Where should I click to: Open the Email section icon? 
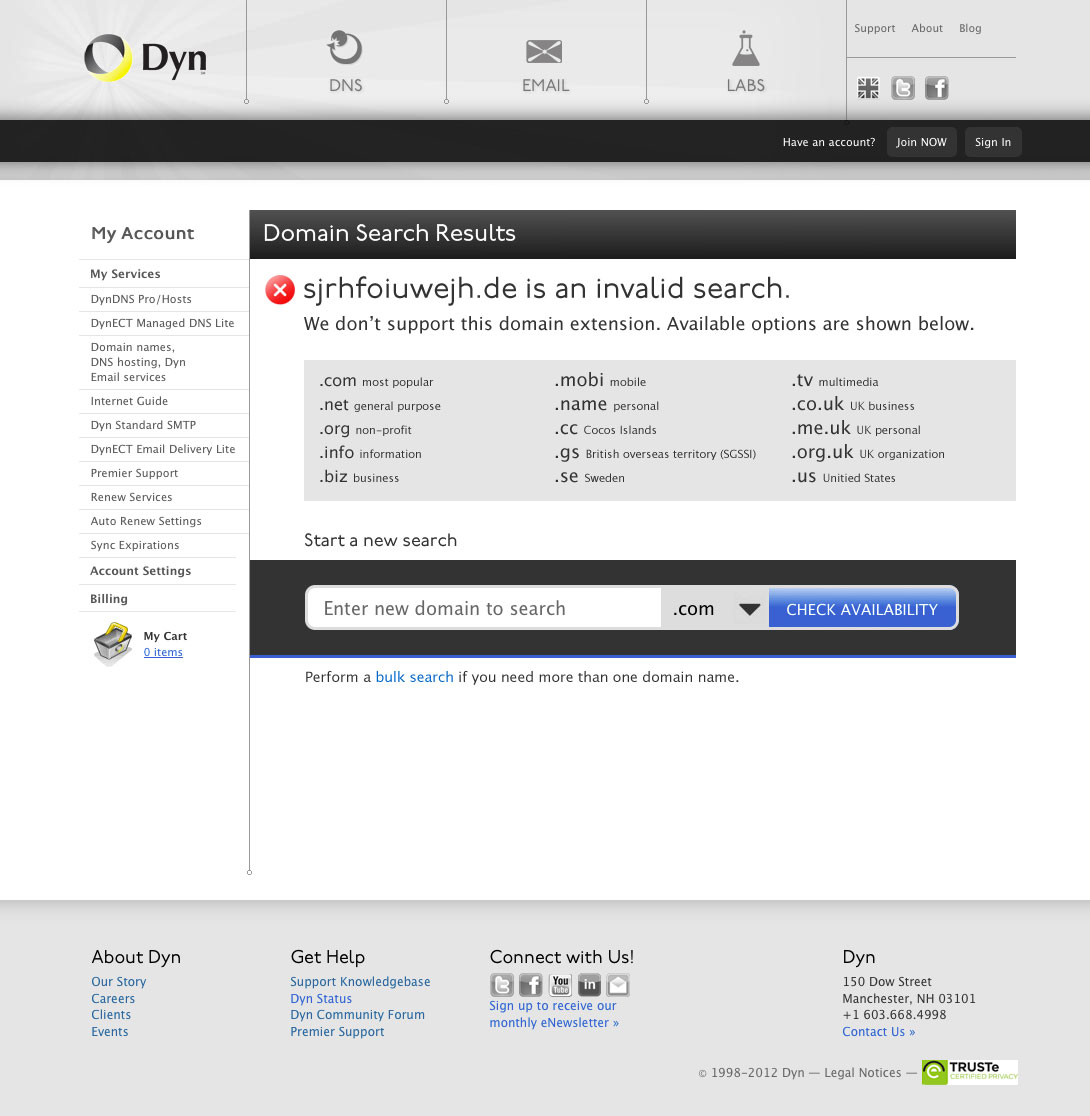pyautogui.click(x=544, y=51)
